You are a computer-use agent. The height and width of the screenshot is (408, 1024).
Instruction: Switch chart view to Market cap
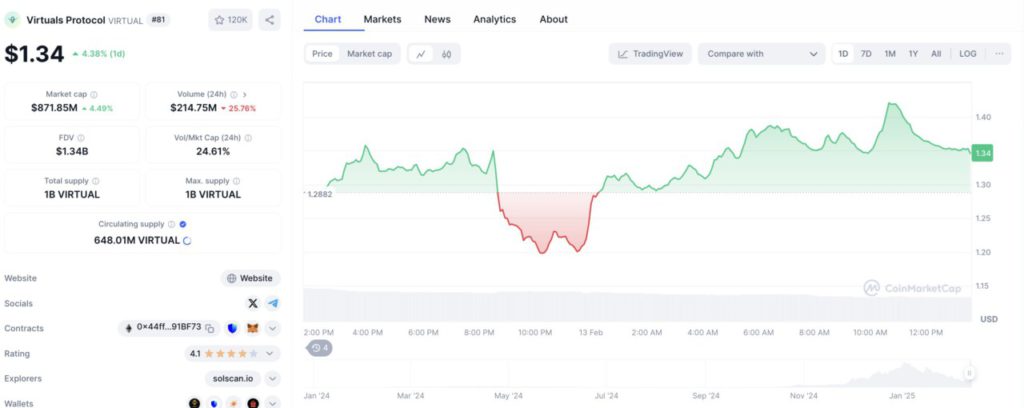click(370, 54)
